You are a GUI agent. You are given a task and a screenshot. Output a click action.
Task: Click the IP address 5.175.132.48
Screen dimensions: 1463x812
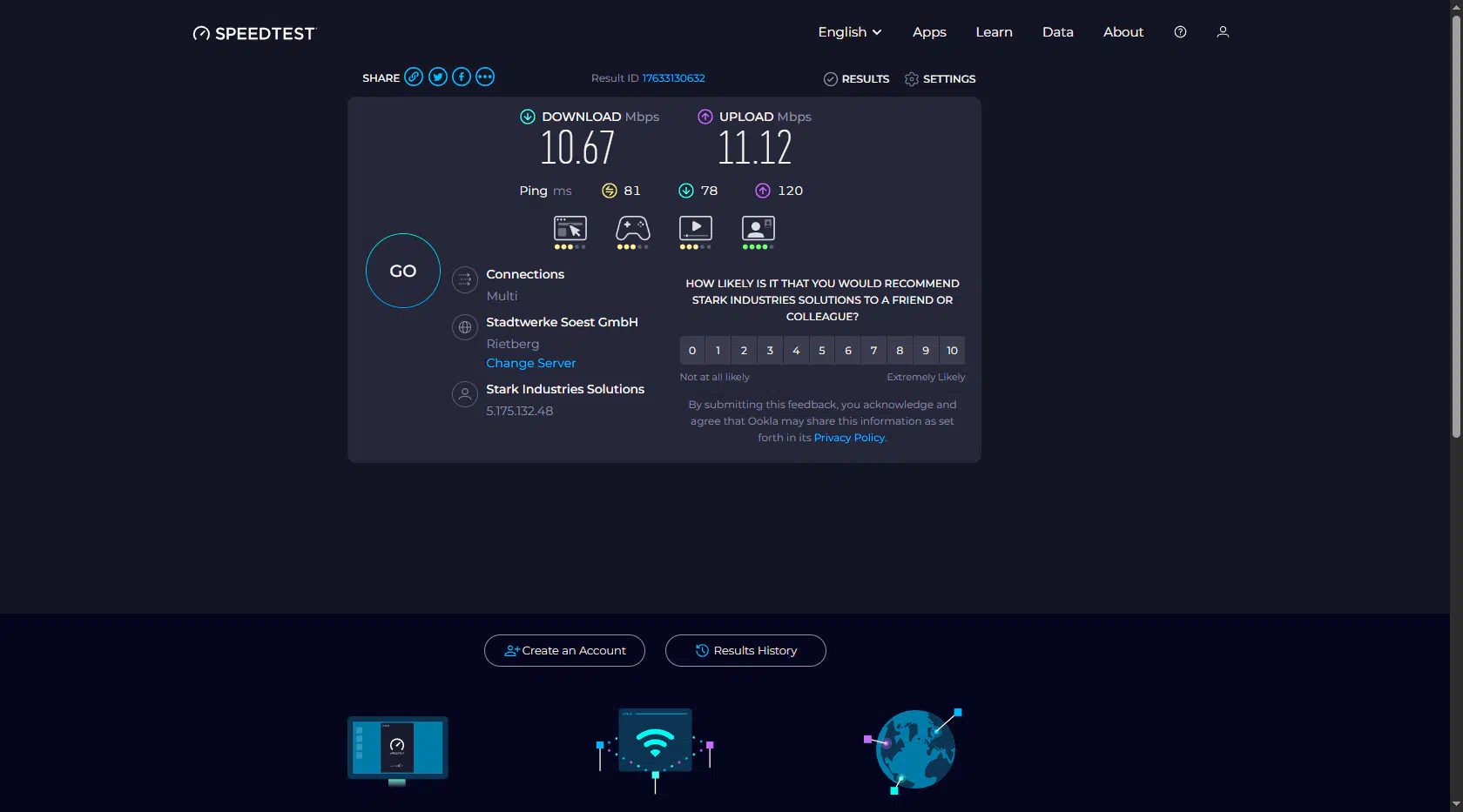520,411
